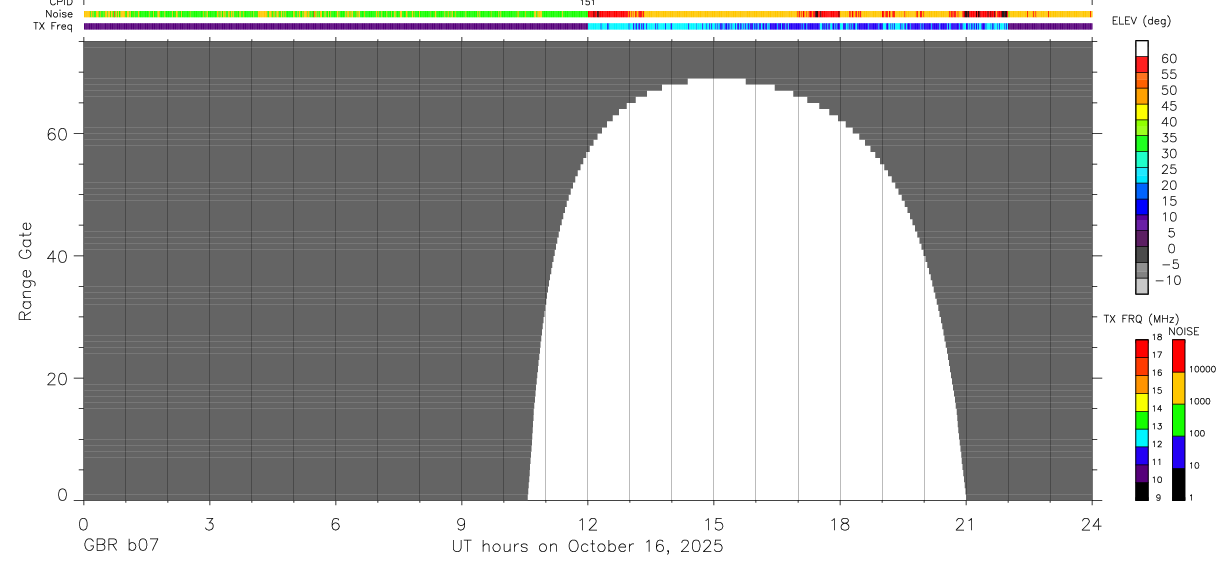Click the '1000' label on the NOISE bar
The image size is (1228, 567).
pos(1200,401)
